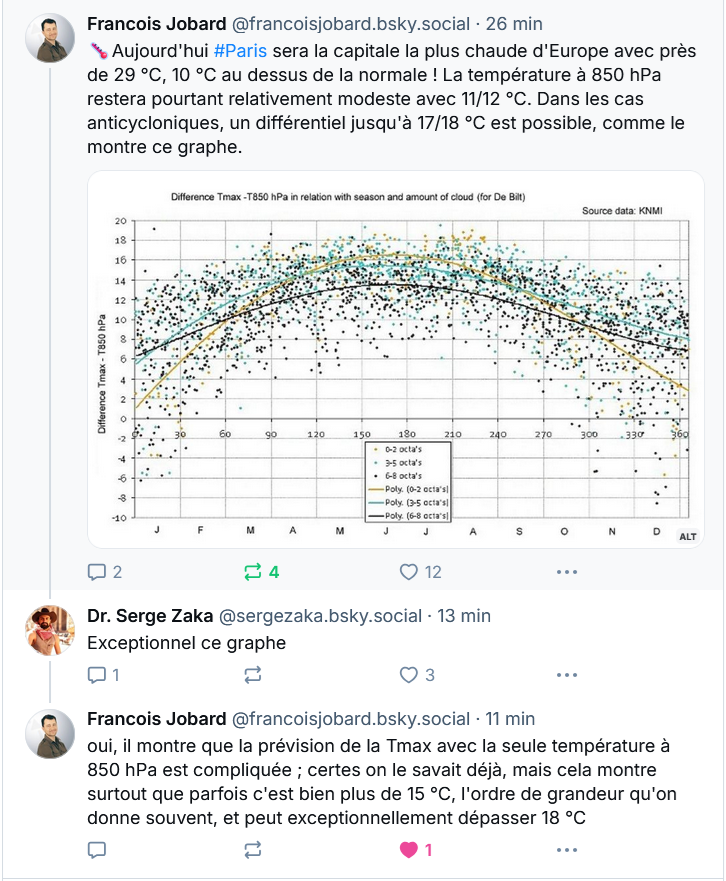
Task: Click the green repost icon with 4 reposts
Action: point(261,572)
